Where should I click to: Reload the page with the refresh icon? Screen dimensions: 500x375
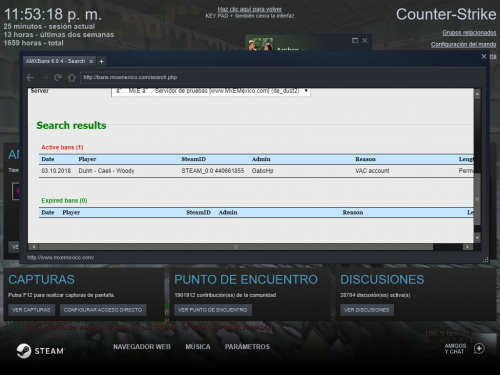(x=58, y=78)
